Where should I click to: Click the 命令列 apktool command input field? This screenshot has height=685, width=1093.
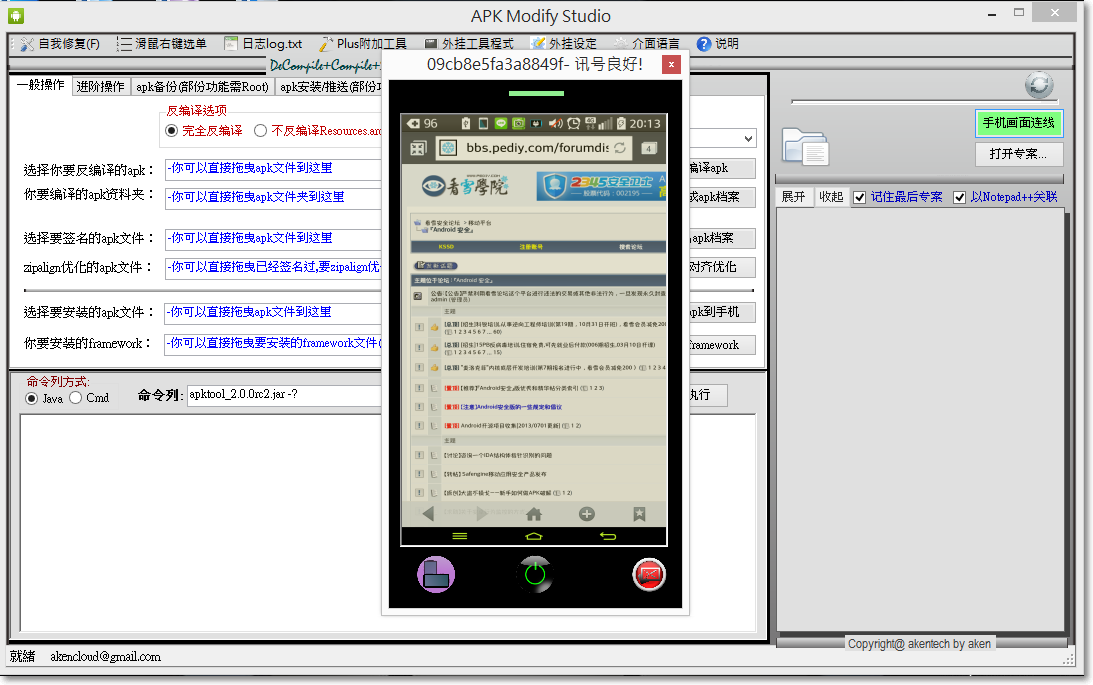click(284, 395)
